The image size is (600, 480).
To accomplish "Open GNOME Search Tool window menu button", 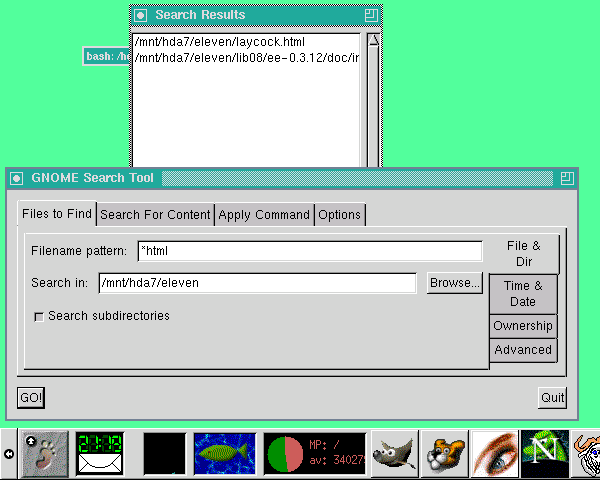I will point(16,178).
